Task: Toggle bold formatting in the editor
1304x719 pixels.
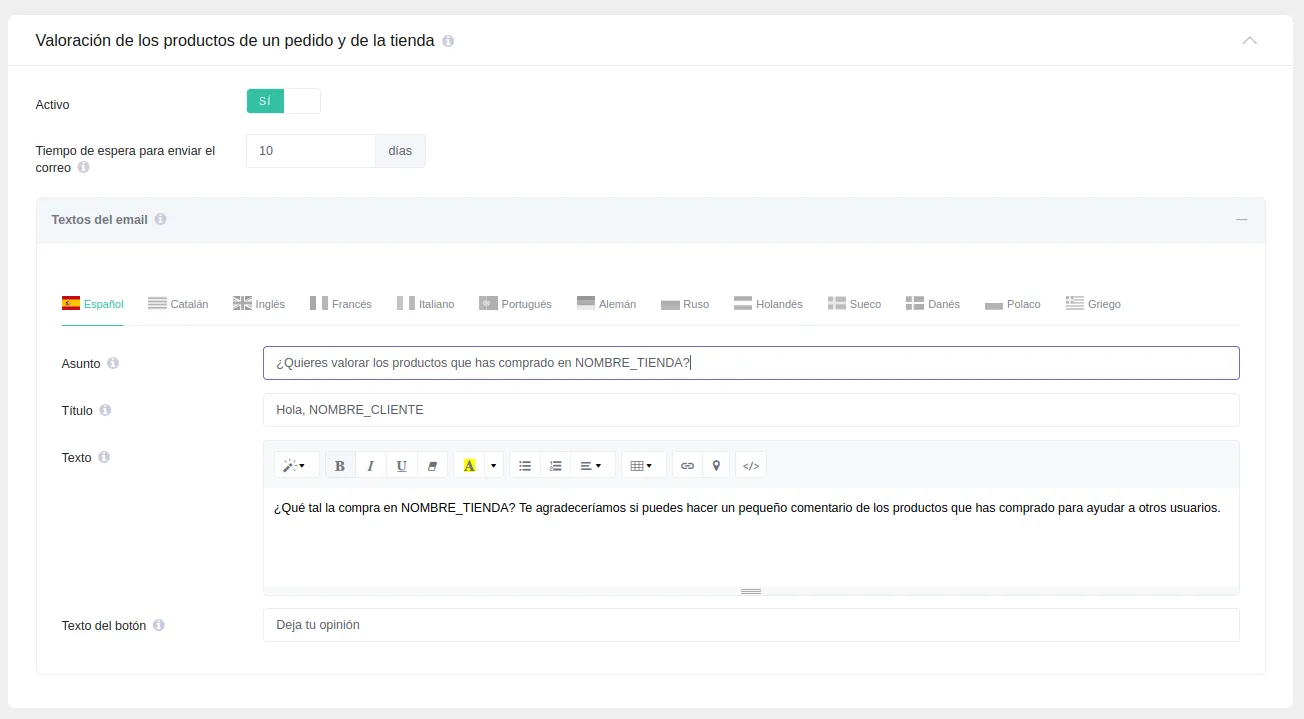Action: [x=340, y=465]
